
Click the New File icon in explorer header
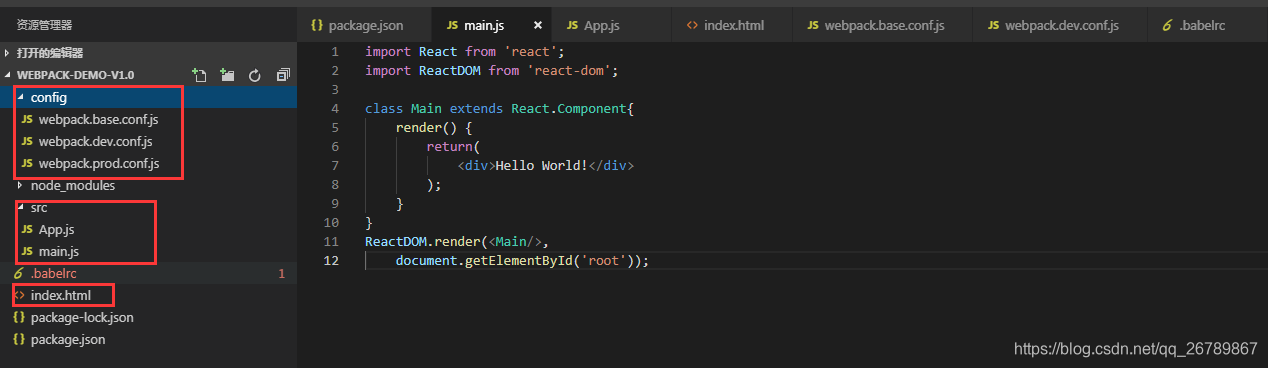click(x=199, y=75)
